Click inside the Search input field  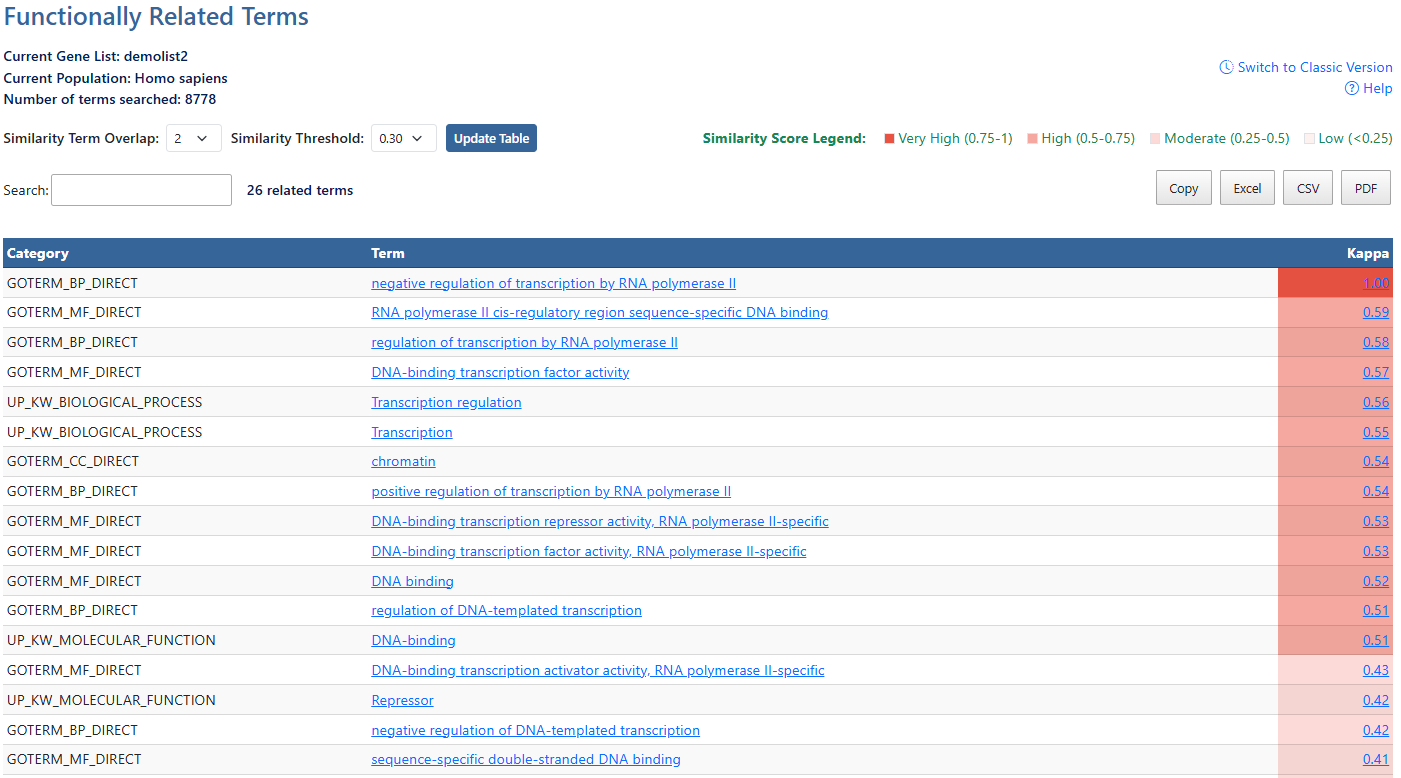(140, 189)
